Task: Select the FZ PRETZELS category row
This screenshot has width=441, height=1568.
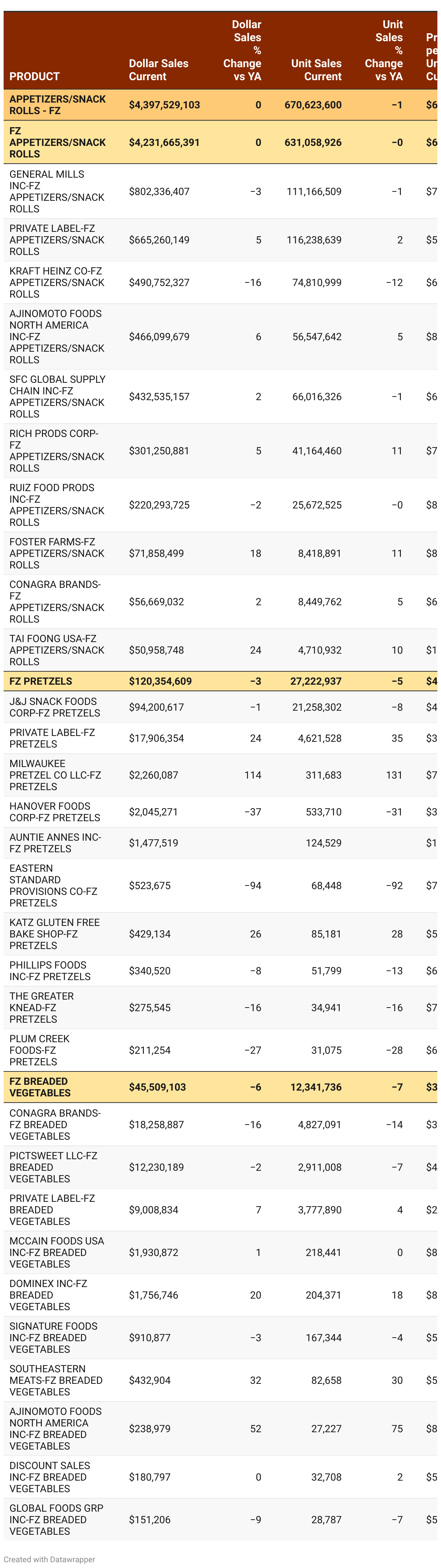Action: coord(41,681)
